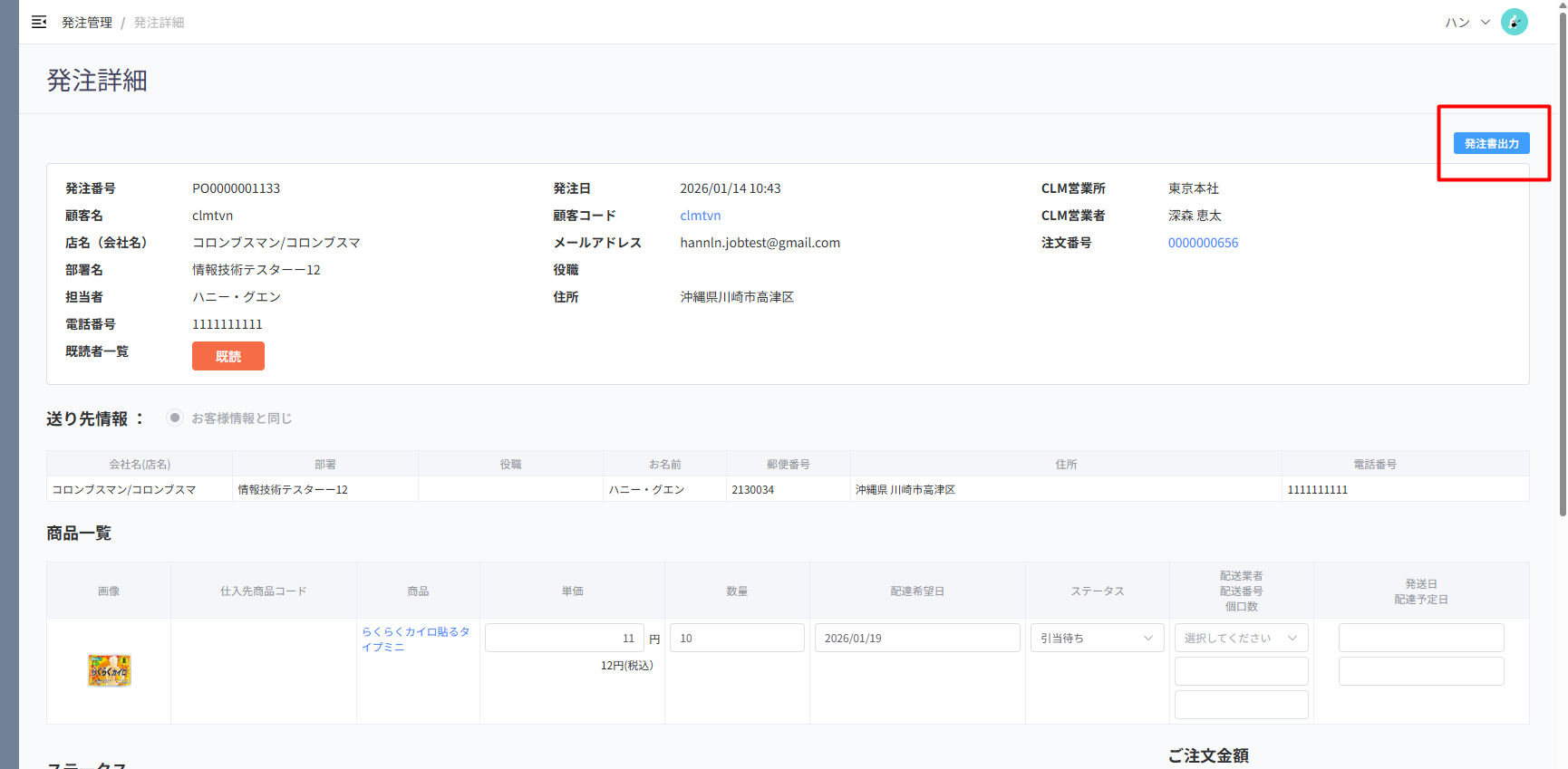Click the unit price field showing 11
This screenshot has width=1568, height=769.
click(x=564, y=638)
